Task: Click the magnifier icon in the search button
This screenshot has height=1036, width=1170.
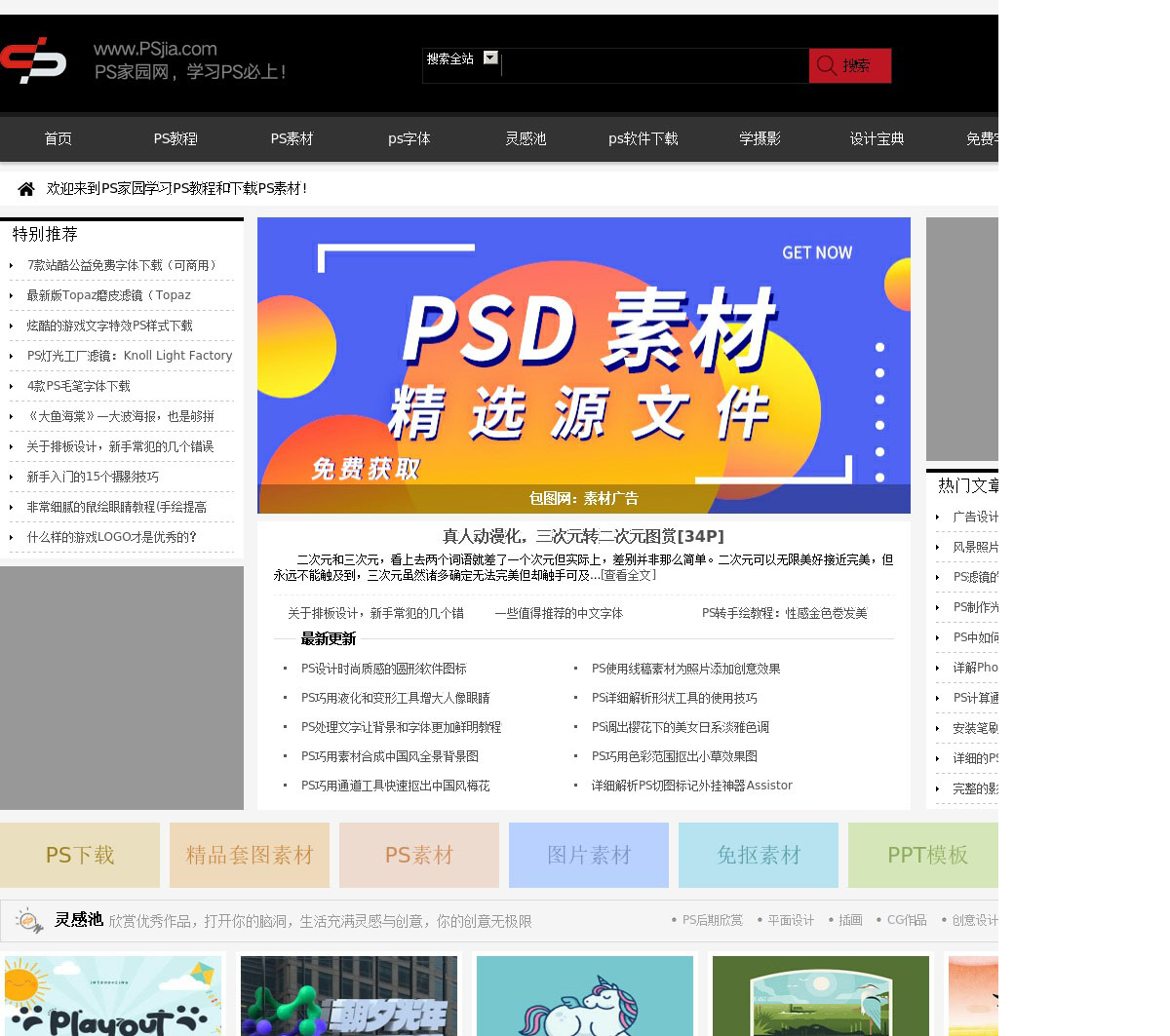Action: (827, 65)
